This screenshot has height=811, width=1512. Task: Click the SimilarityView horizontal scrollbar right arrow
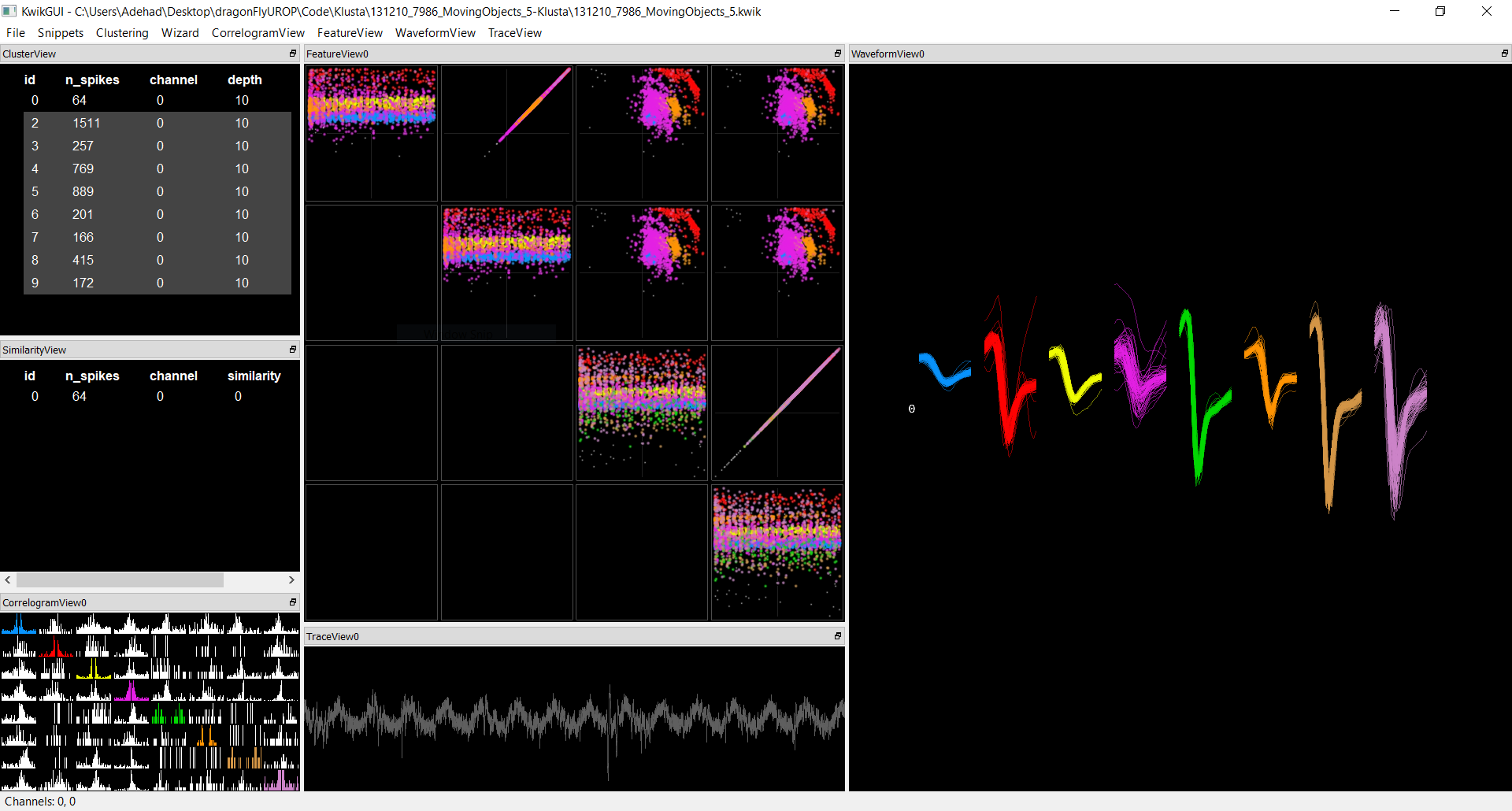click(291, 580)
